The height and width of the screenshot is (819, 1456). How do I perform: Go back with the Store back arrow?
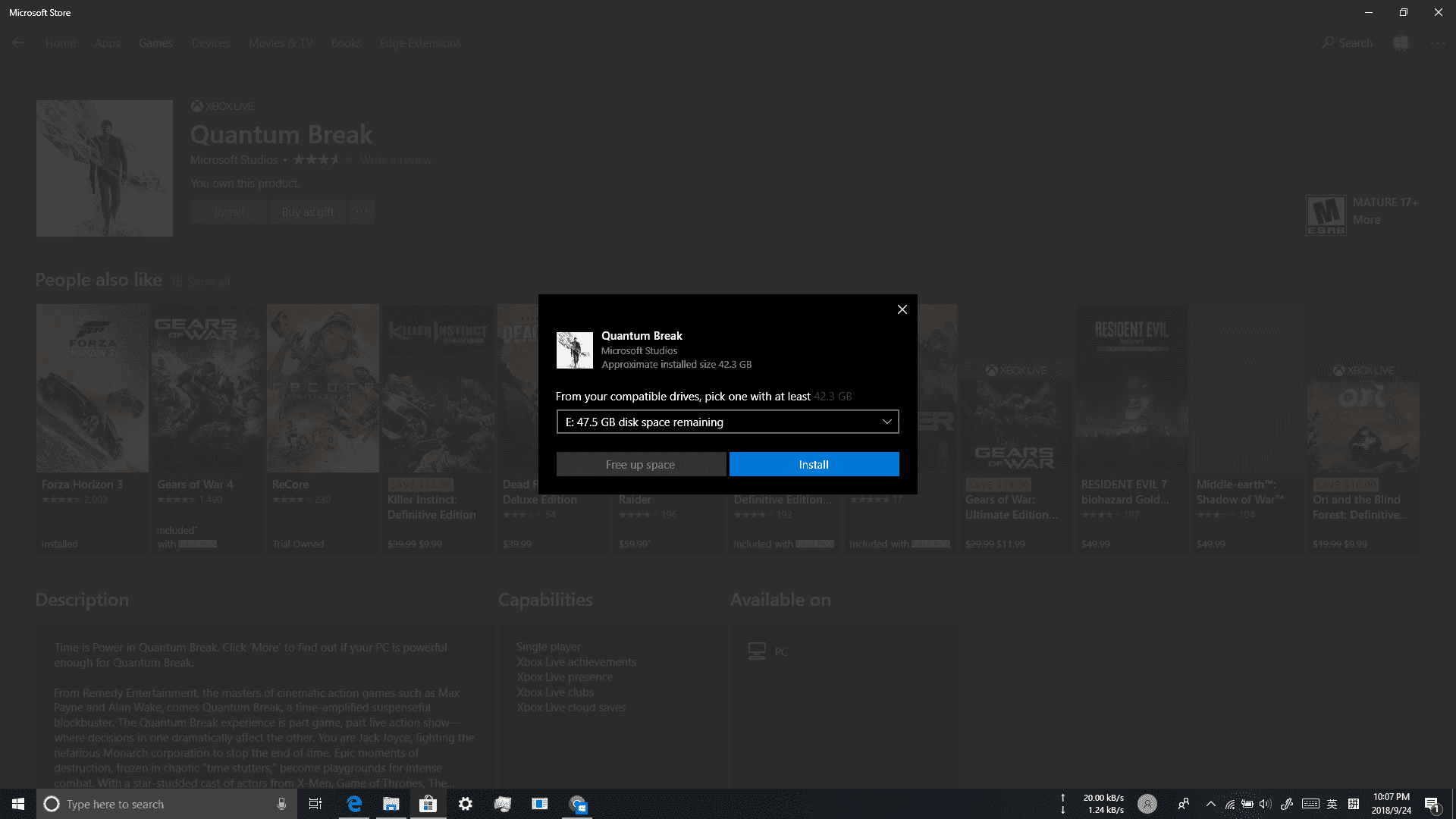[18, 43]
